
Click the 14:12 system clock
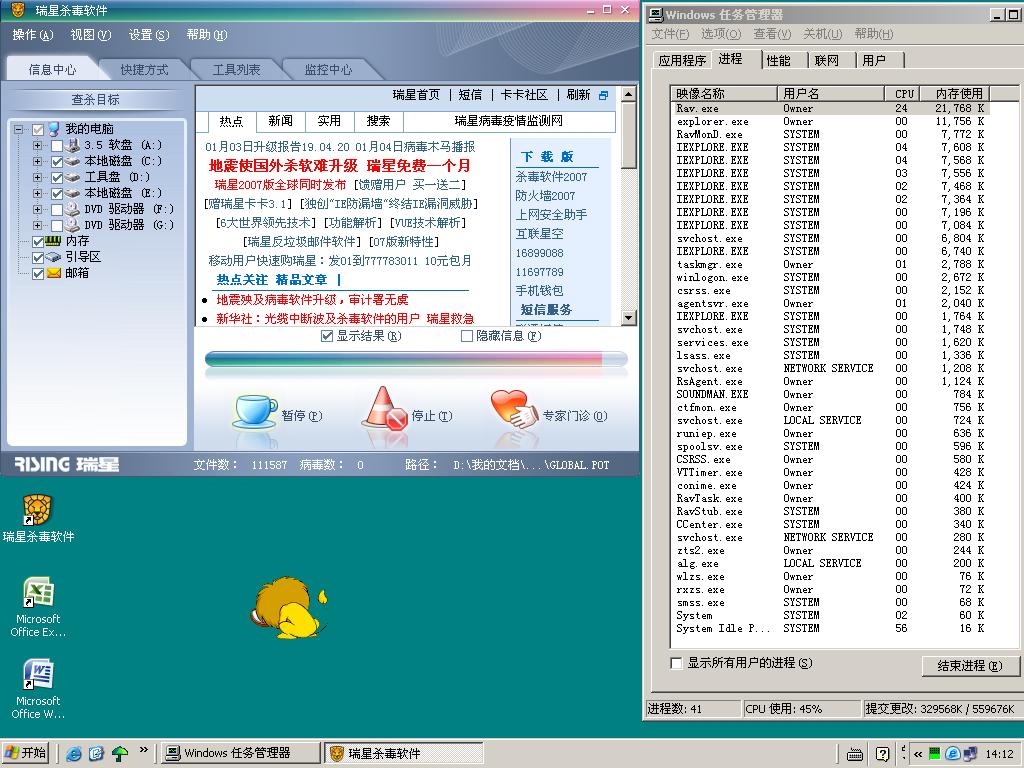999,754
